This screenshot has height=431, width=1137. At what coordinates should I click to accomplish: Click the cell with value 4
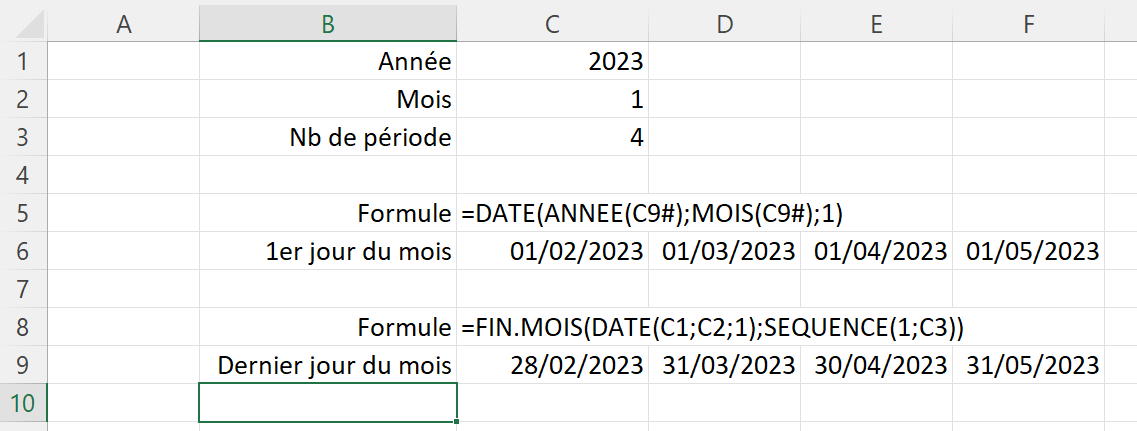click(x=553, y=137)
